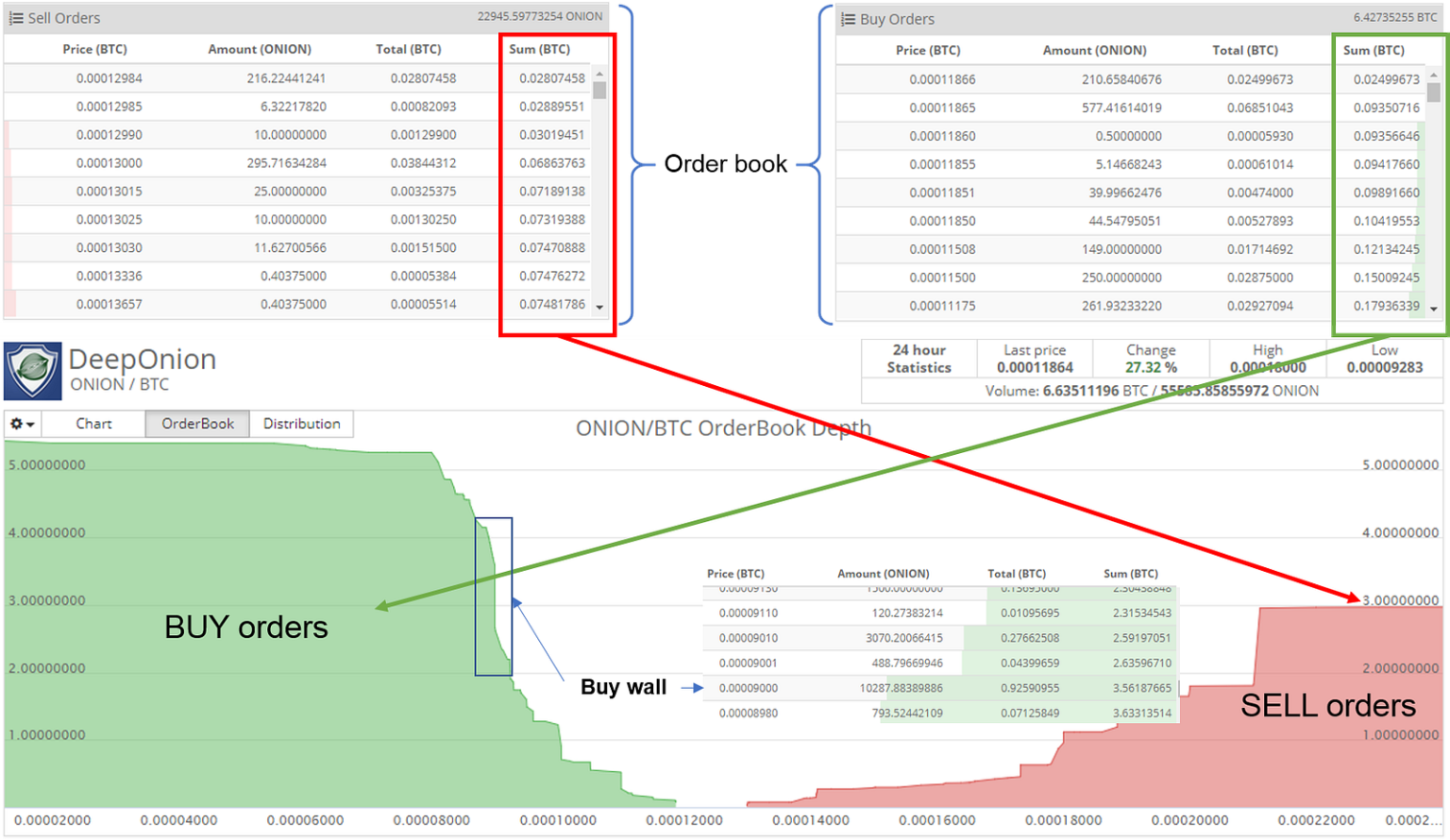Expand the gear settings dropdown arrow

click(x=28, y=424)
